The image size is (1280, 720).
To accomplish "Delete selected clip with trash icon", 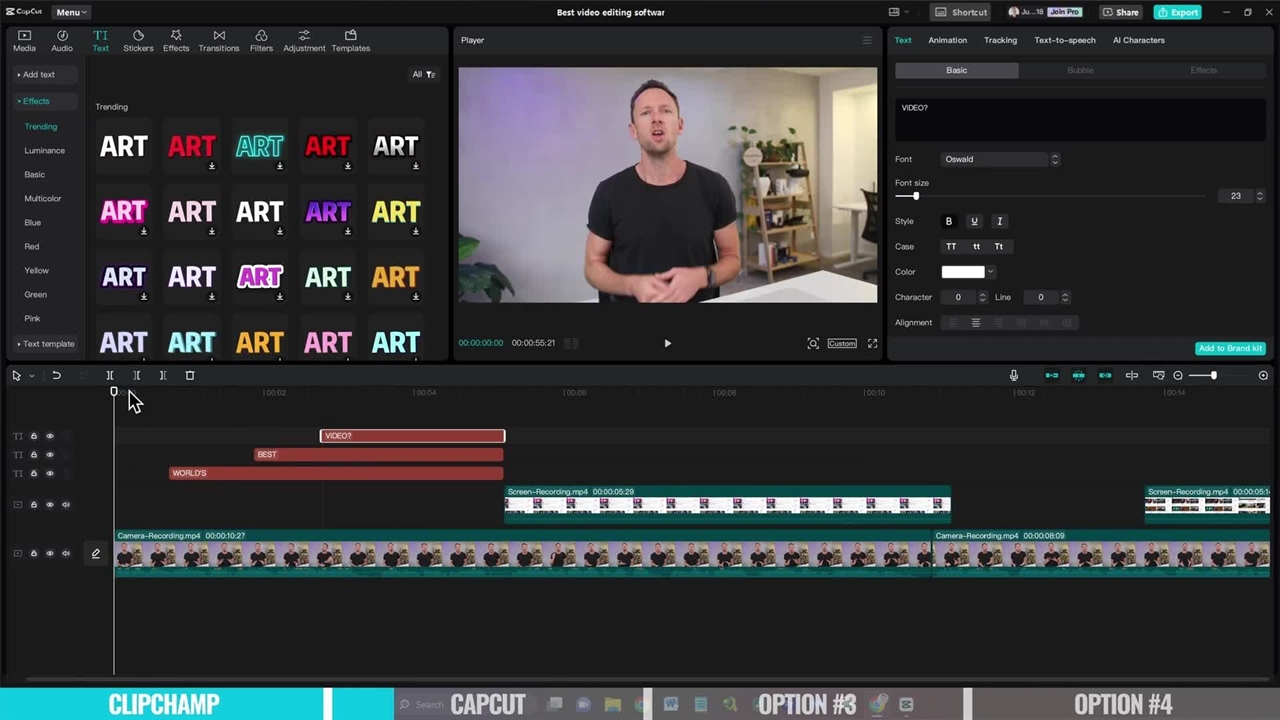I will 190,375.
